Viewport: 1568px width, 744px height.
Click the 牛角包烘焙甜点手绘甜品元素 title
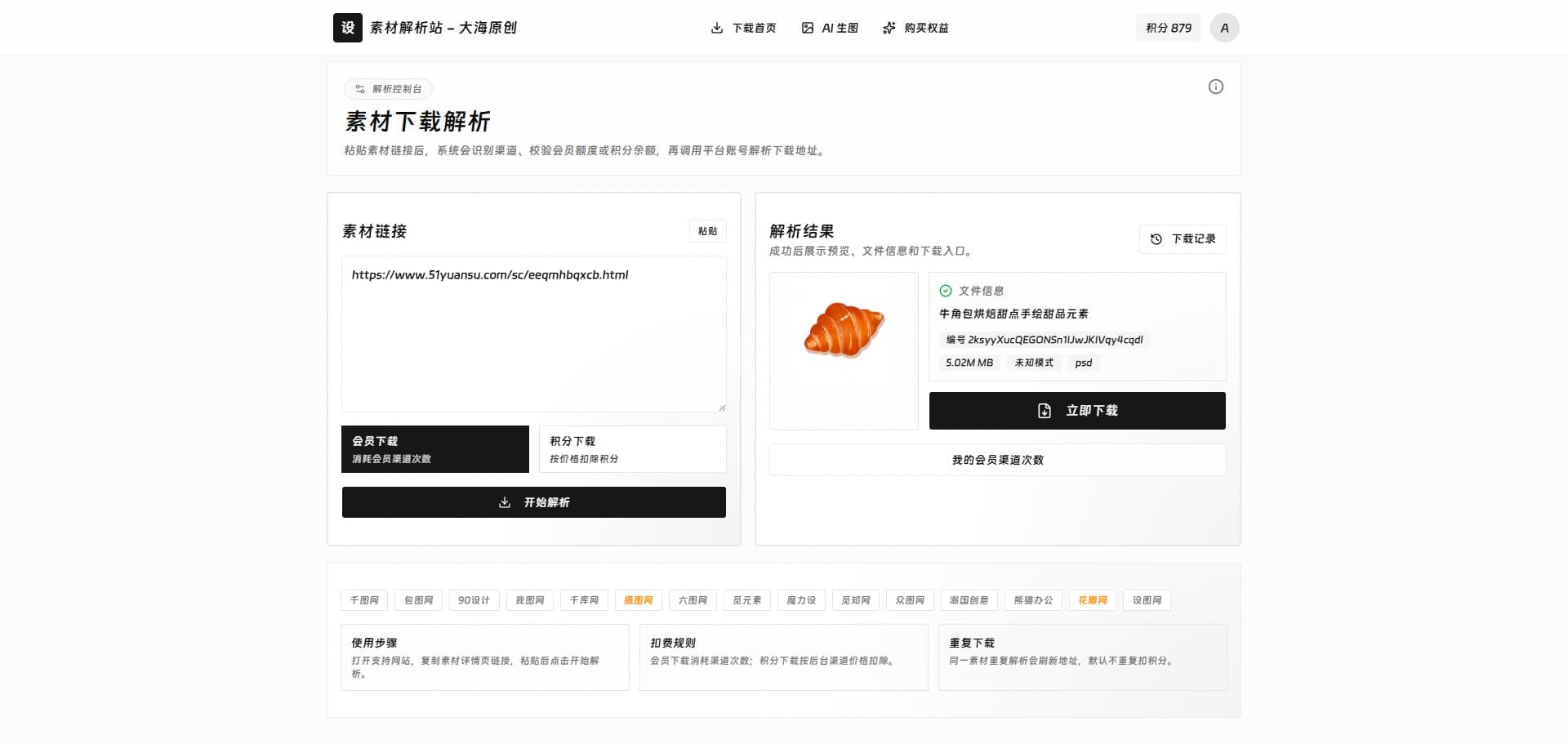[x=1013, y=314]
